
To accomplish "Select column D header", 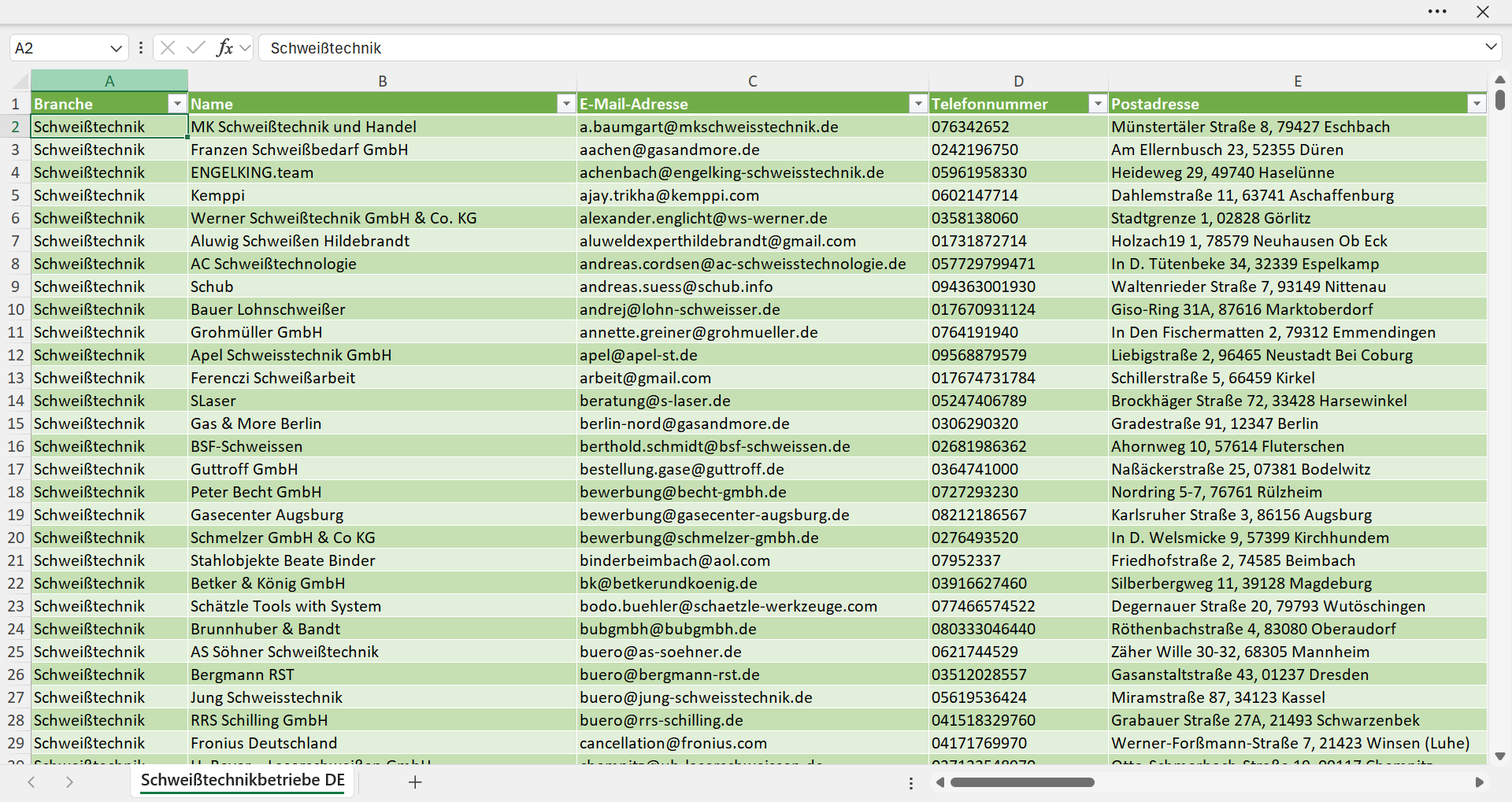I will point(1018,81).
